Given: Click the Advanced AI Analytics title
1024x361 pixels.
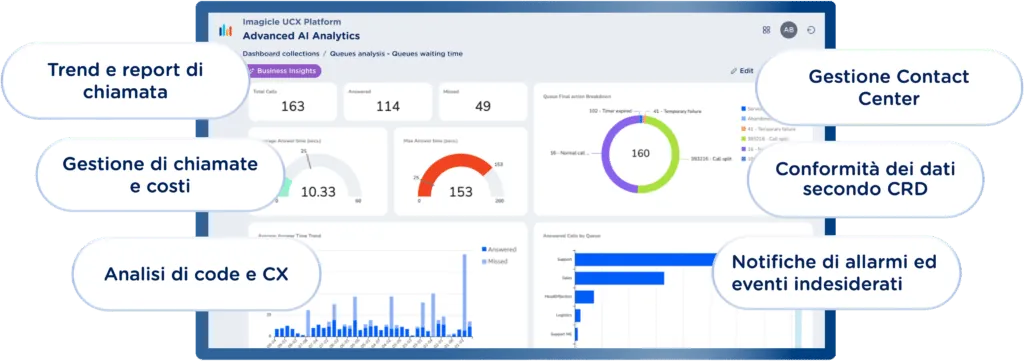Looking at the screenshot, I should tap(301, 36).
